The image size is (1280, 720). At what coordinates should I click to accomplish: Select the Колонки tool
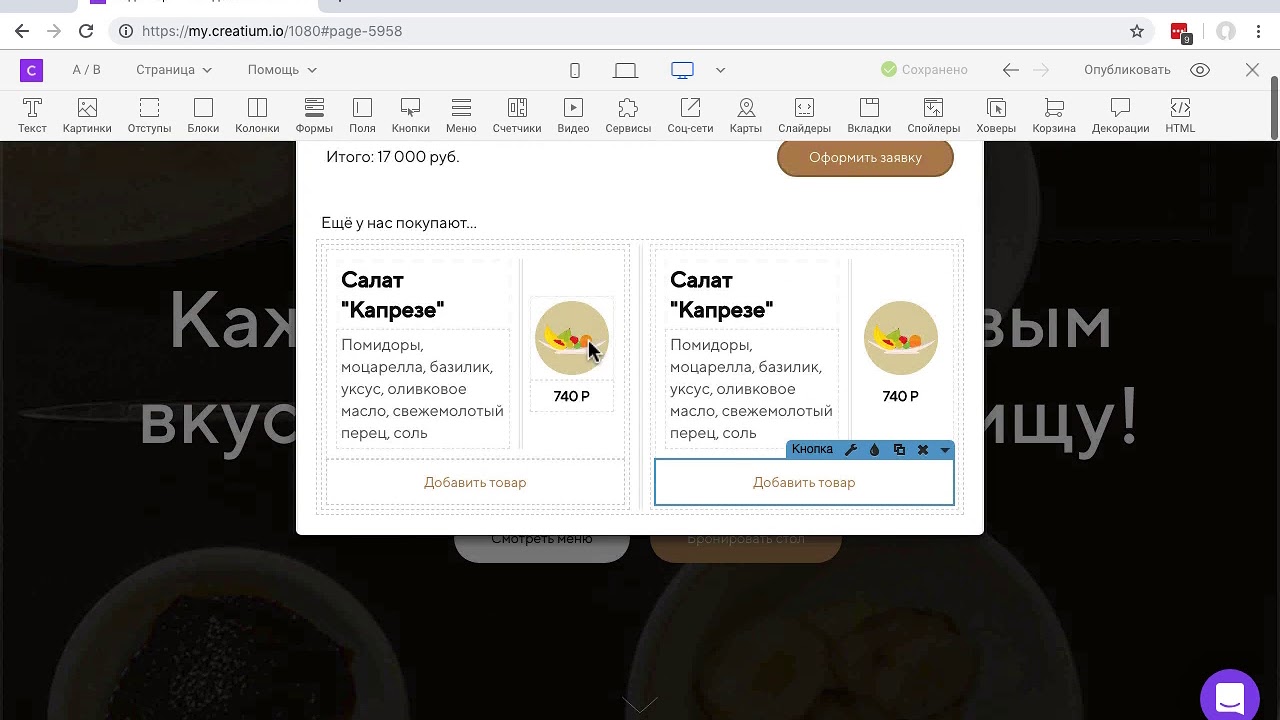click(x=257, y=115)
